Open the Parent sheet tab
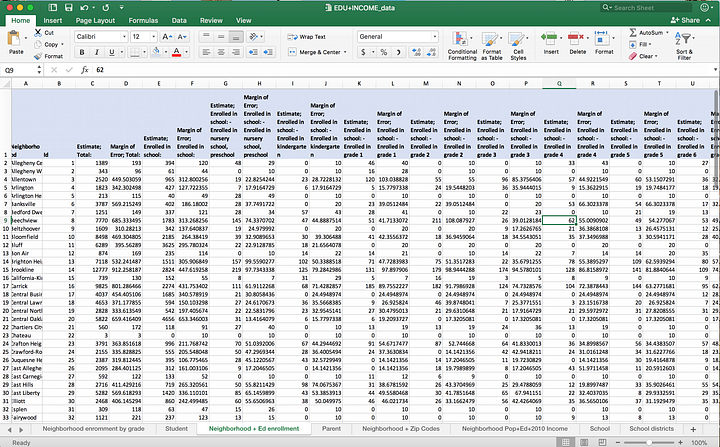Viewport: 720px width, 447px height. (331, 429)
